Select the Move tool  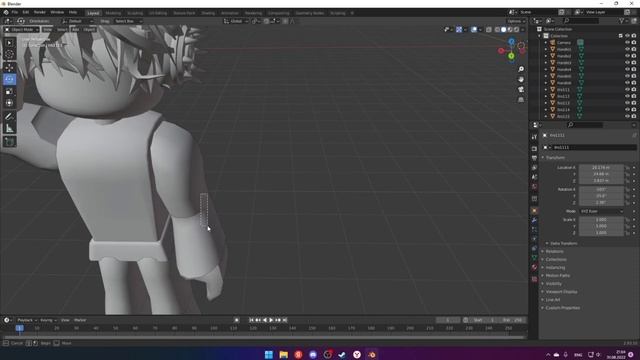click(9, 67)
